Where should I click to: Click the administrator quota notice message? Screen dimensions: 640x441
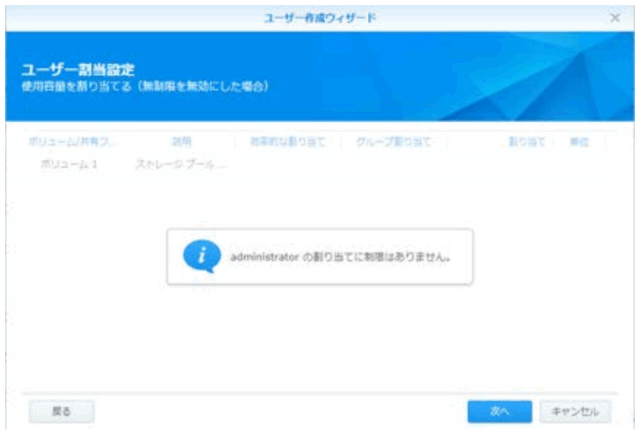[x=339, y=256]
